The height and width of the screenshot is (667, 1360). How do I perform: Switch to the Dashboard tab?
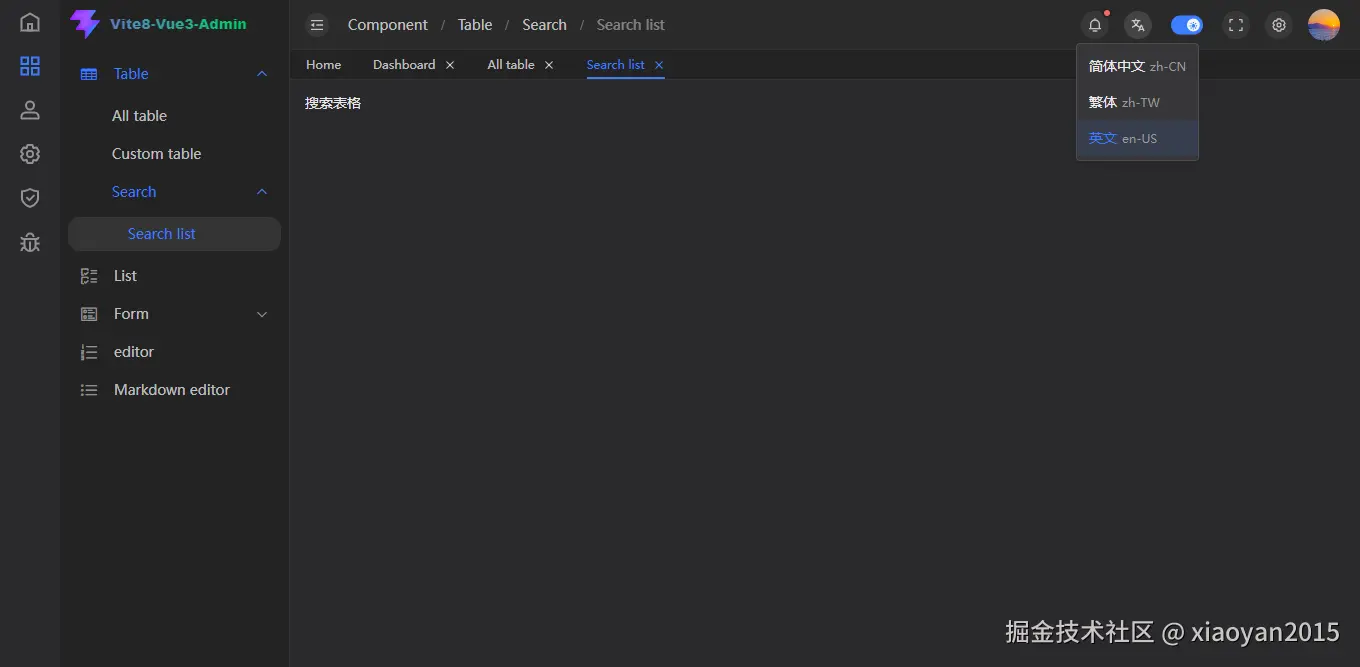point(404,65)
